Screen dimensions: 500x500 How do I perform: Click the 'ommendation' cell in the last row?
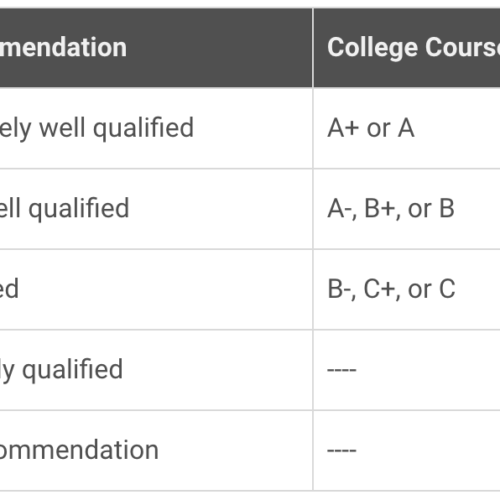(x=156, y=451)
